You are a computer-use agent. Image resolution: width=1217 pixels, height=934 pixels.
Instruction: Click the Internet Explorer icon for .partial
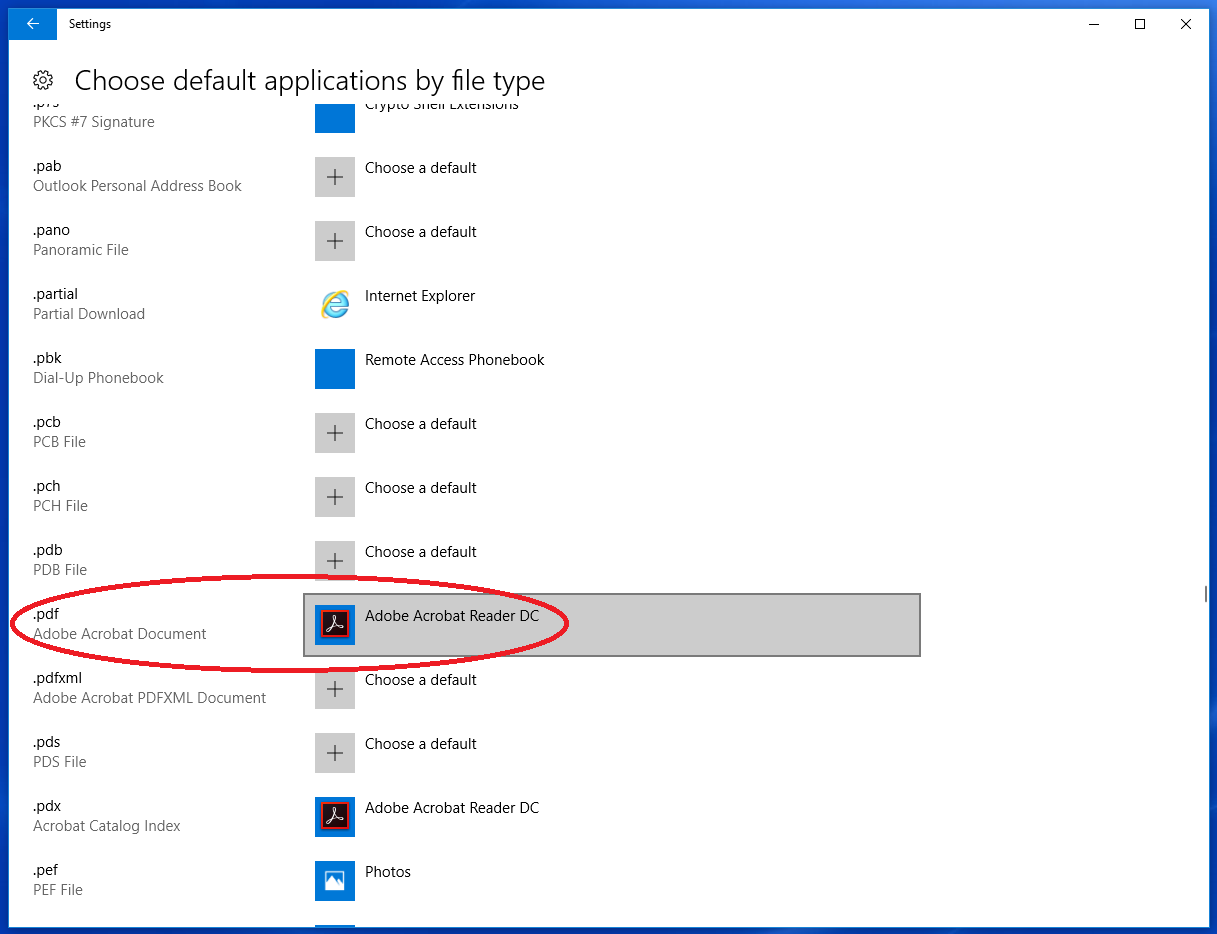point(335,305)
